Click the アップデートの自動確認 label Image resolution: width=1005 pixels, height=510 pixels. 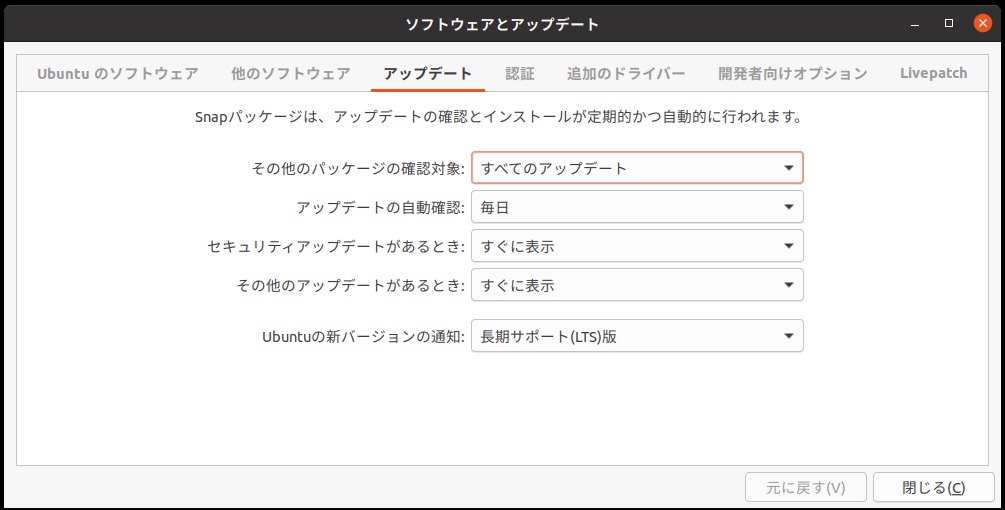click(x=381, y=208)
